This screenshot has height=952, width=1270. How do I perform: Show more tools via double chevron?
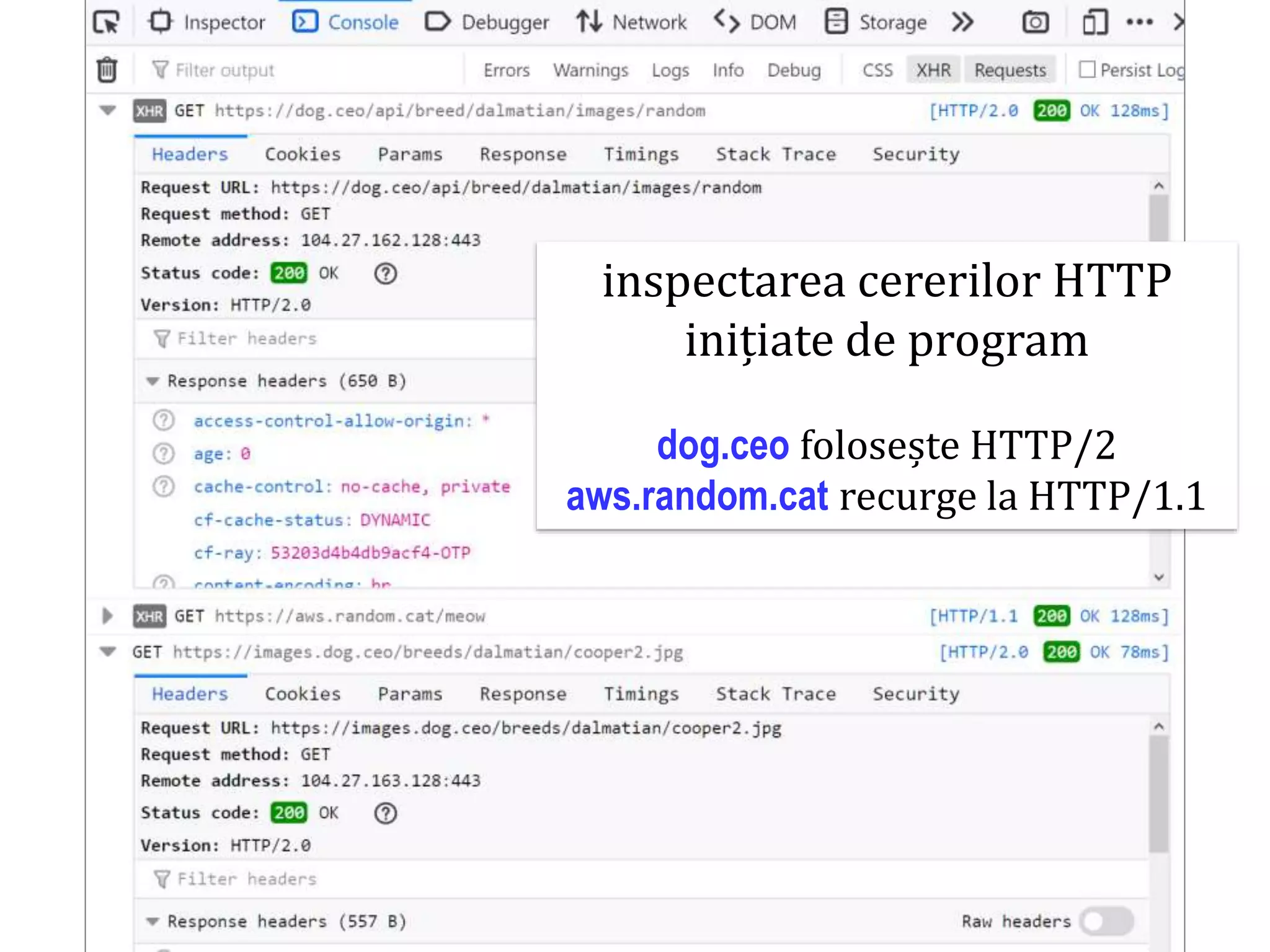point(962,23)
